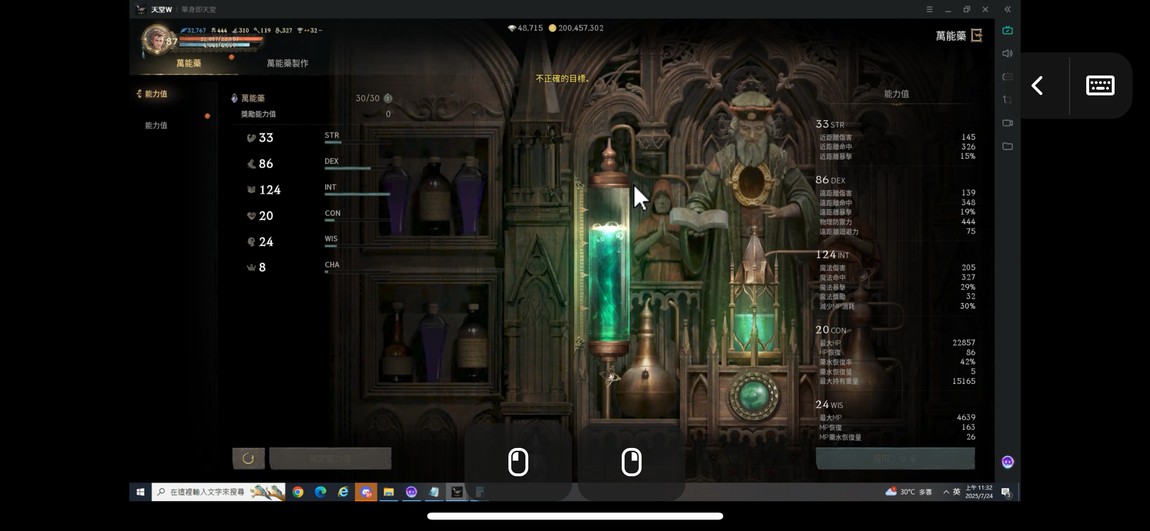The height and width of the screenshot is (531, 1150).
Task: Click the 124 INT stats heading
Action: pos(832,254)
